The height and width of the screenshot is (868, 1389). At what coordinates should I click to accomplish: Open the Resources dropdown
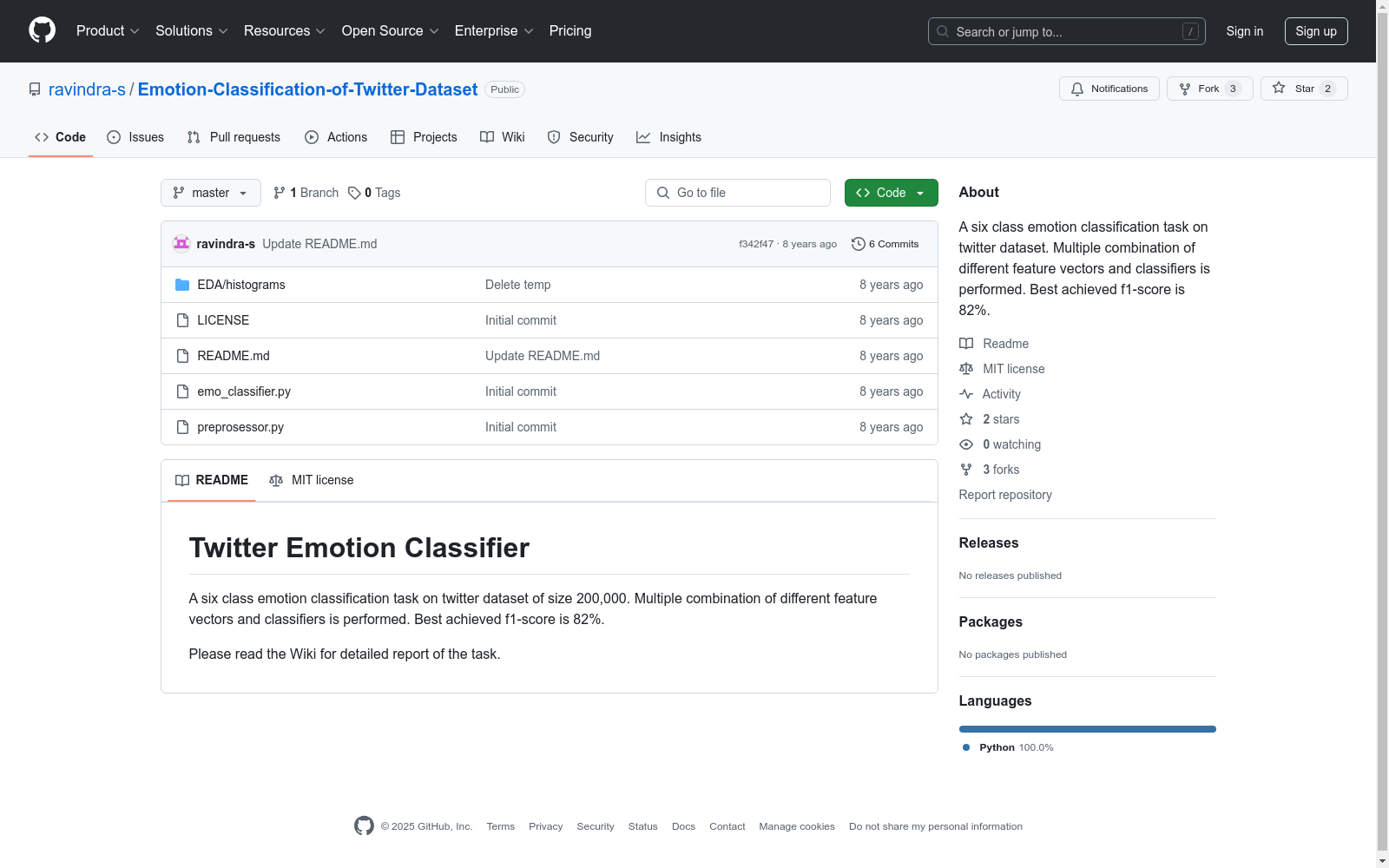[x=285, y=31]
